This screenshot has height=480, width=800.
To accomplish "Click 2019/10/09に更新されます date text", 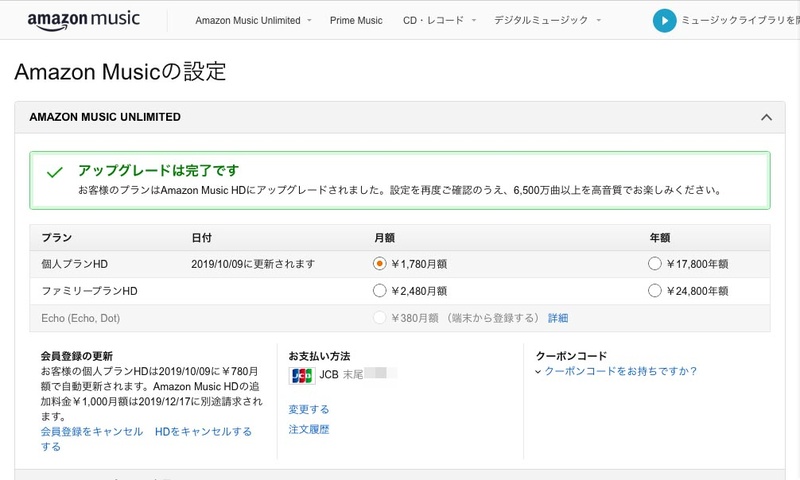I will (x=253, y=264).
